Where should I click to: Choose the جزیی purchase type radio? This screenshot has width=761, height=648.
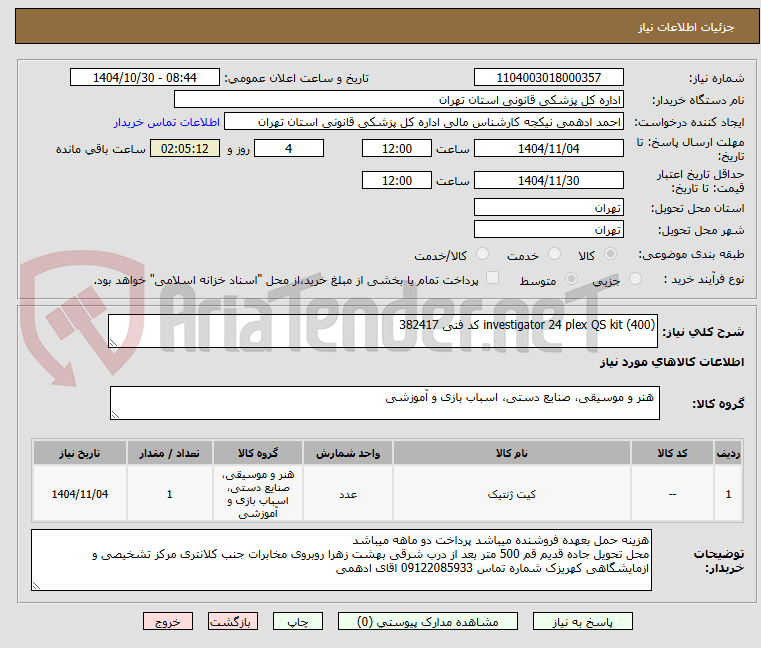point(635,279)
